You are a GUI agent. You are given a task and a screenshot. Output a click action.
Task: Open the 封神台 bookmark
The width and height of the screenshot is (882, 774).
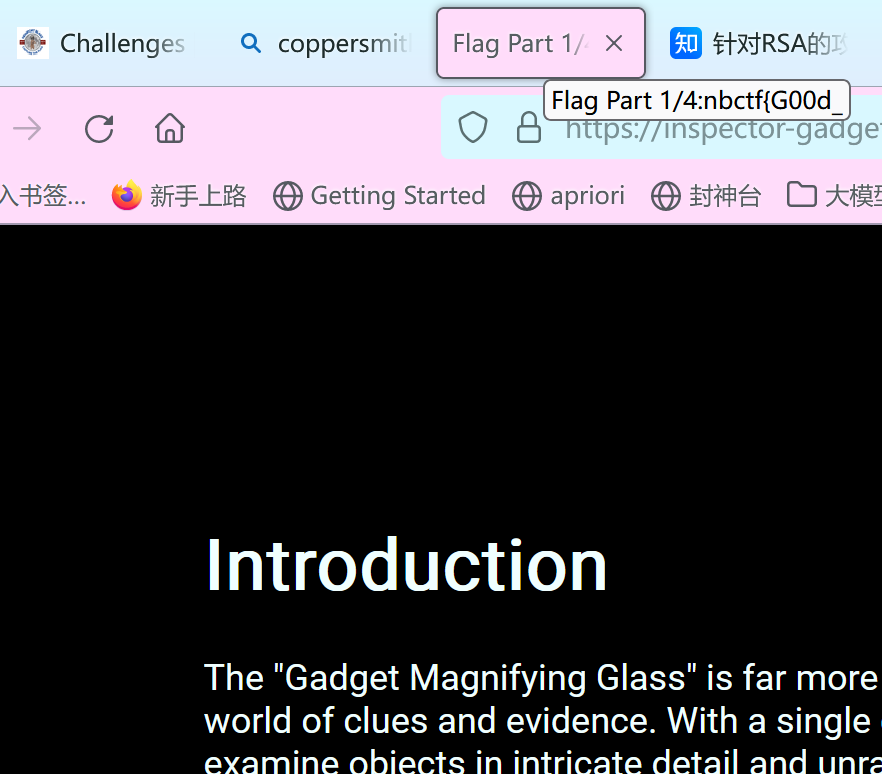(x=706, y=196)
